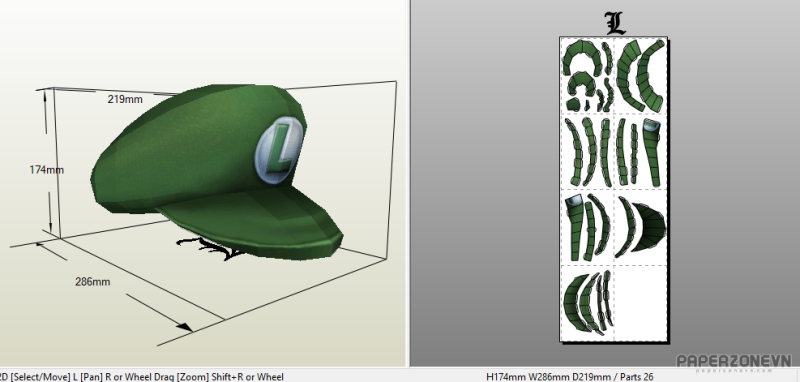Select the brim arc pieces on the top-left page
Image resolution: width=800 pixels, height=382 pixels.
(587, 76)
